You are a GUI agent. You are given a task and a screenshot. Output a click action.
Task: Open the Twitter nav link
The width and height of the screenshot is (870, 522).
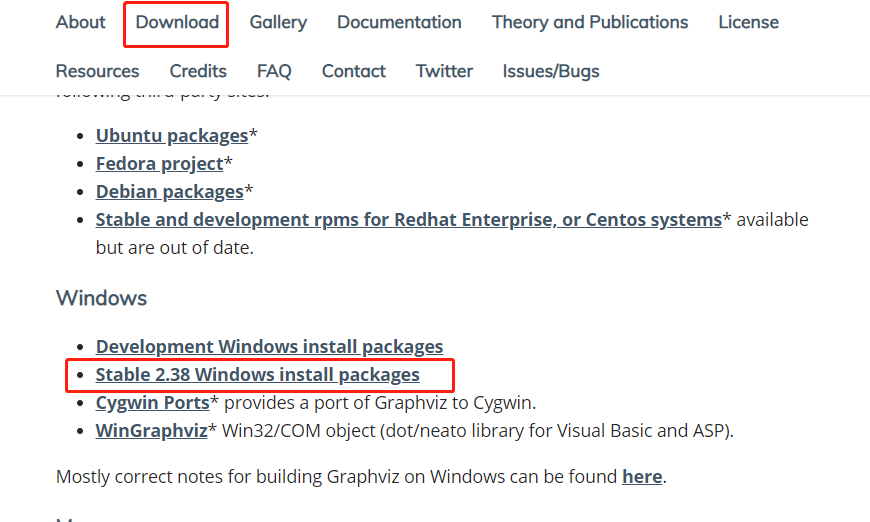click(x=444, y=71)
